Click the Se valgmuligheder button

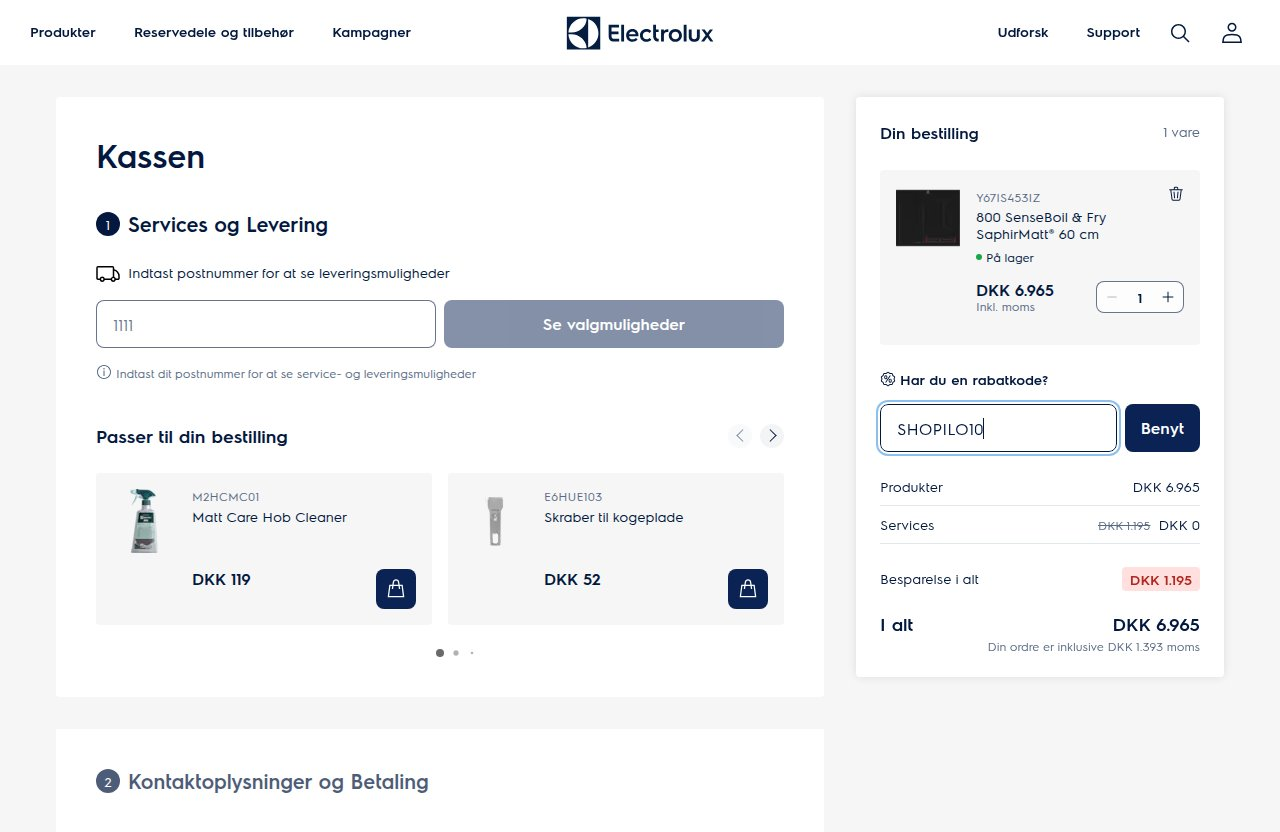pos(614,324)
